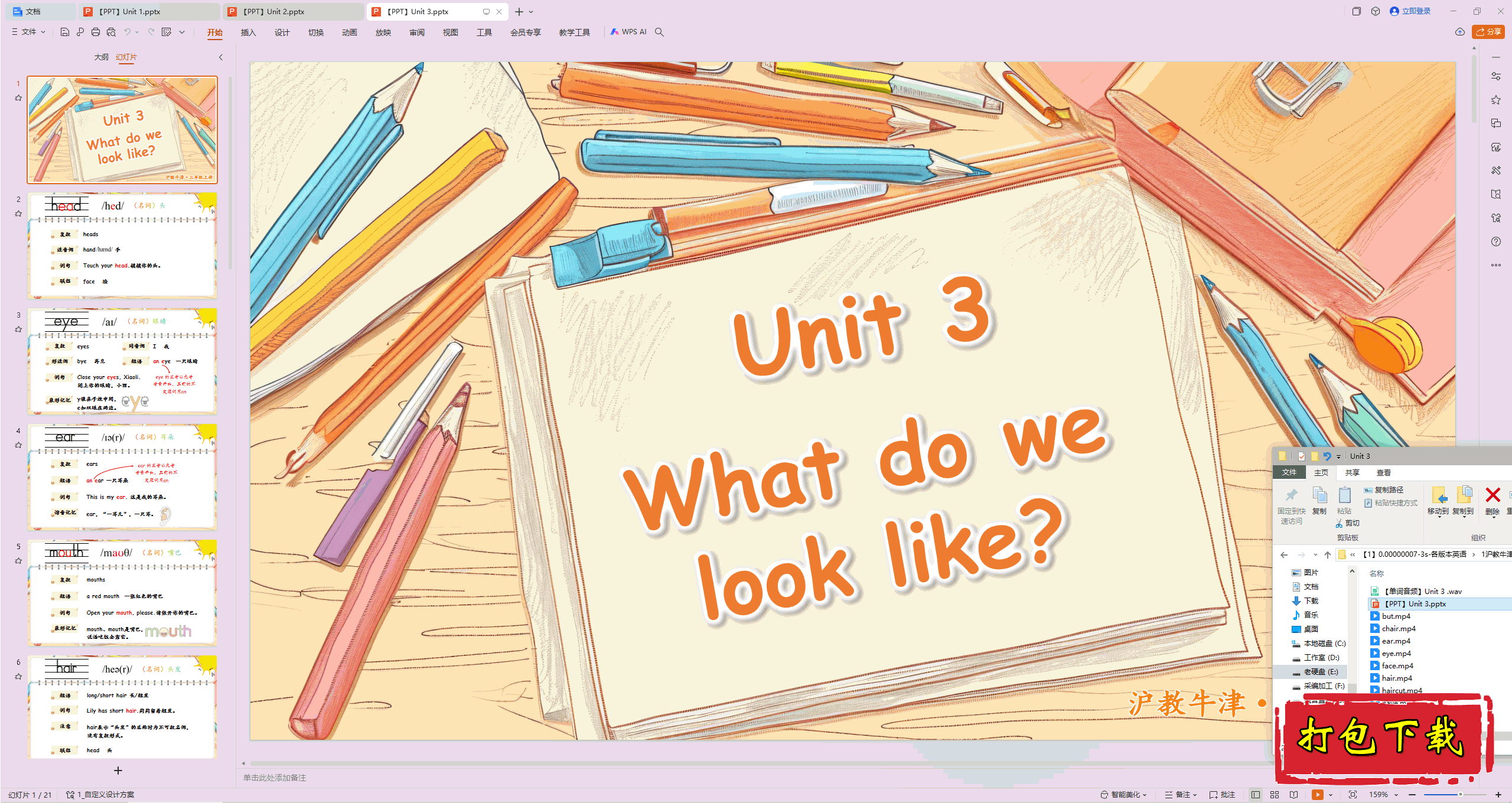Image resolution: width=1512 pixels, height=803 pixels.
Task: Collapse the slide thumbnail panel
Action: pyautogui.click(x=221, y=57)
